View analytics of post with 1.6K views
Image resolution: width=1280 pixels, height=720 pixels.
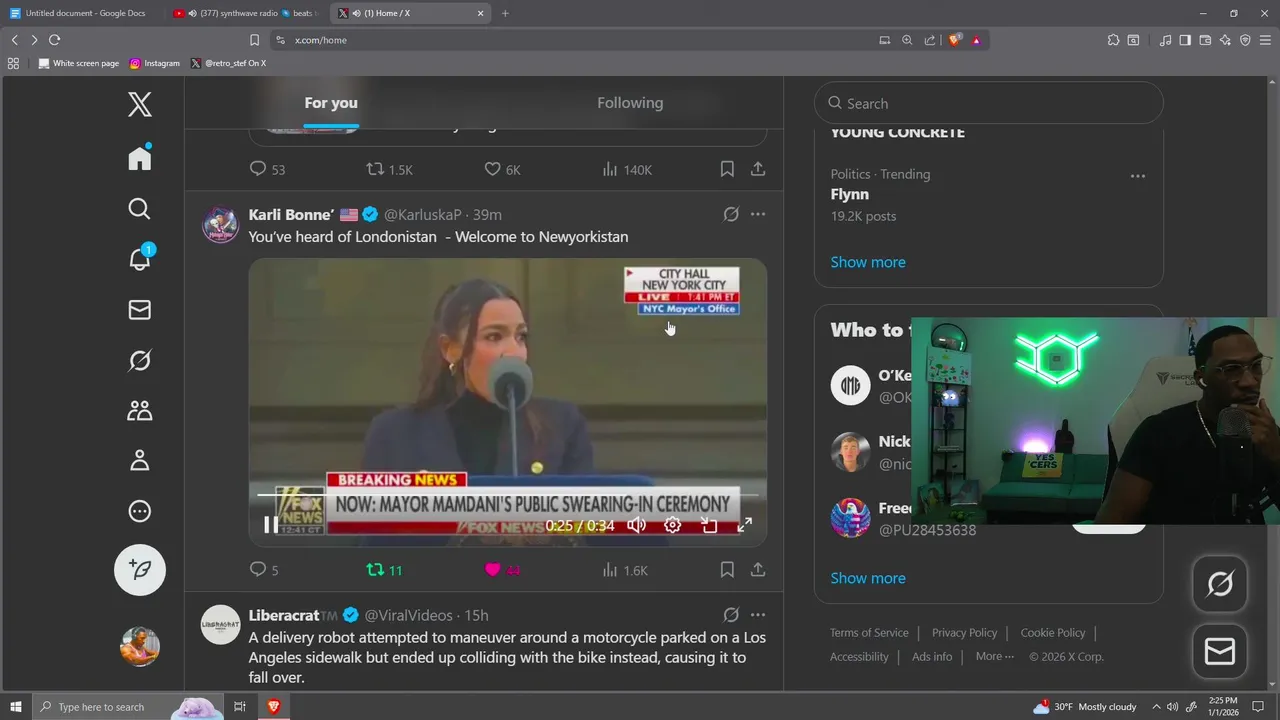point(625,570)
